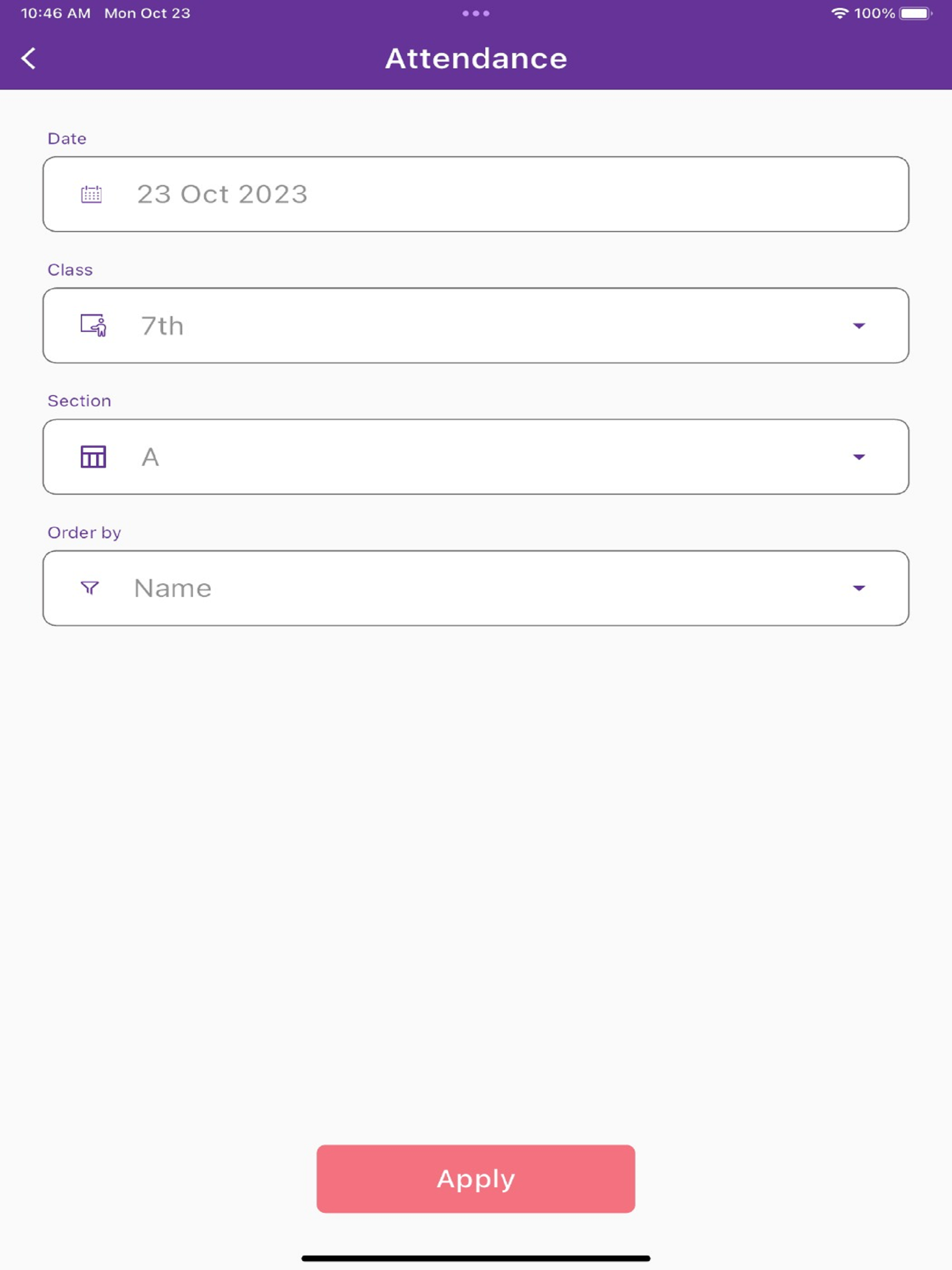Viewport: 952px width, 1270px height.
Task: Tap the calendar icon in Date field
Action: 91,194
